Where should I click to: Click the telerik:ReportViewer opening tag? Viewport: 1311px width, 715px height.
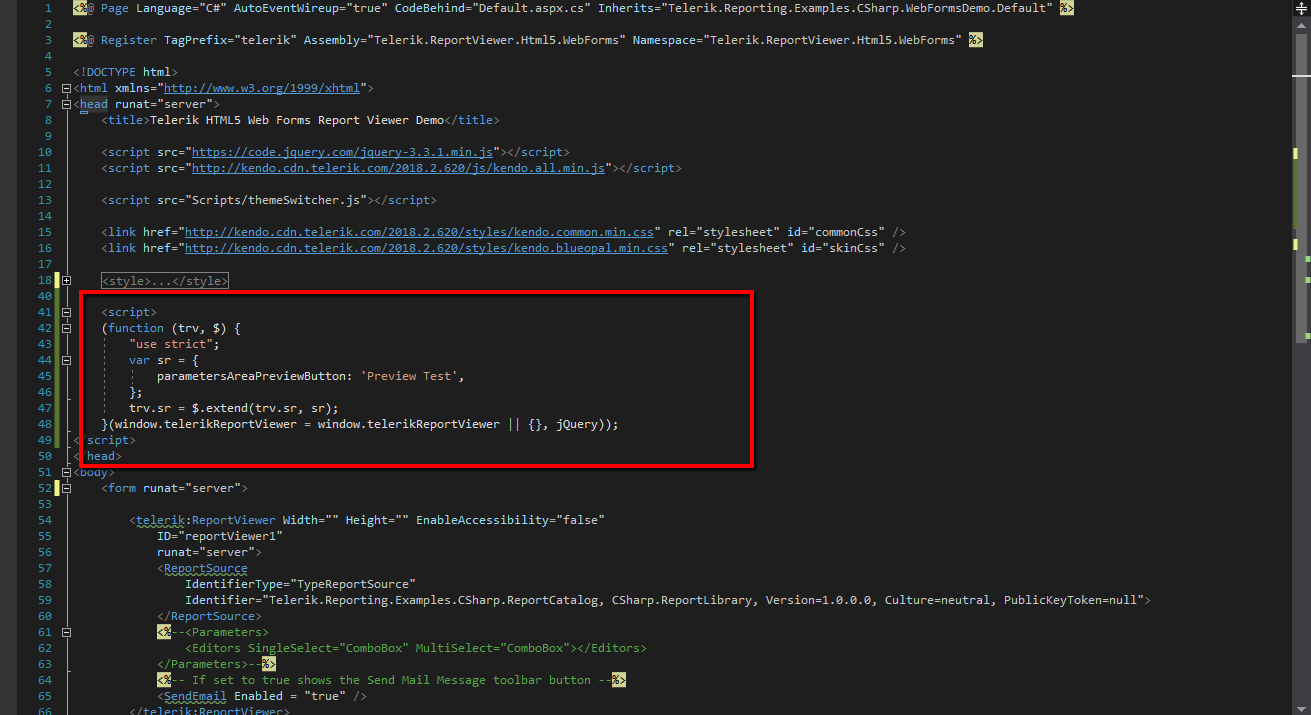pyautogui.click(x=202, y=520)
